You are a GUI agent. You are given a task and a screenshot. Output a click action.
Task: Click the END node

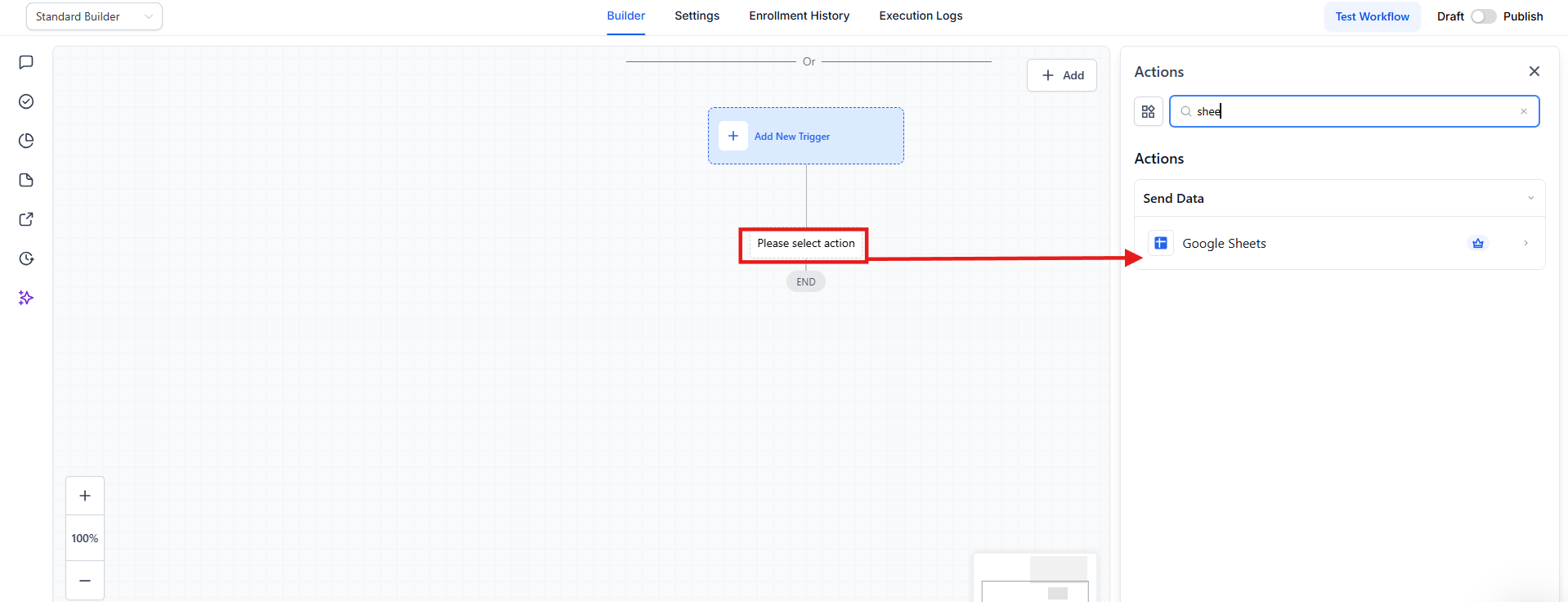(806, 281)
